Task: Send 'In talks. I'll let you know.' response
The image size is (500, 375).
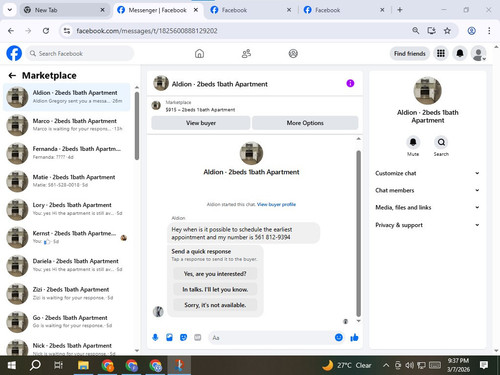Action: (x=215, y=289)
